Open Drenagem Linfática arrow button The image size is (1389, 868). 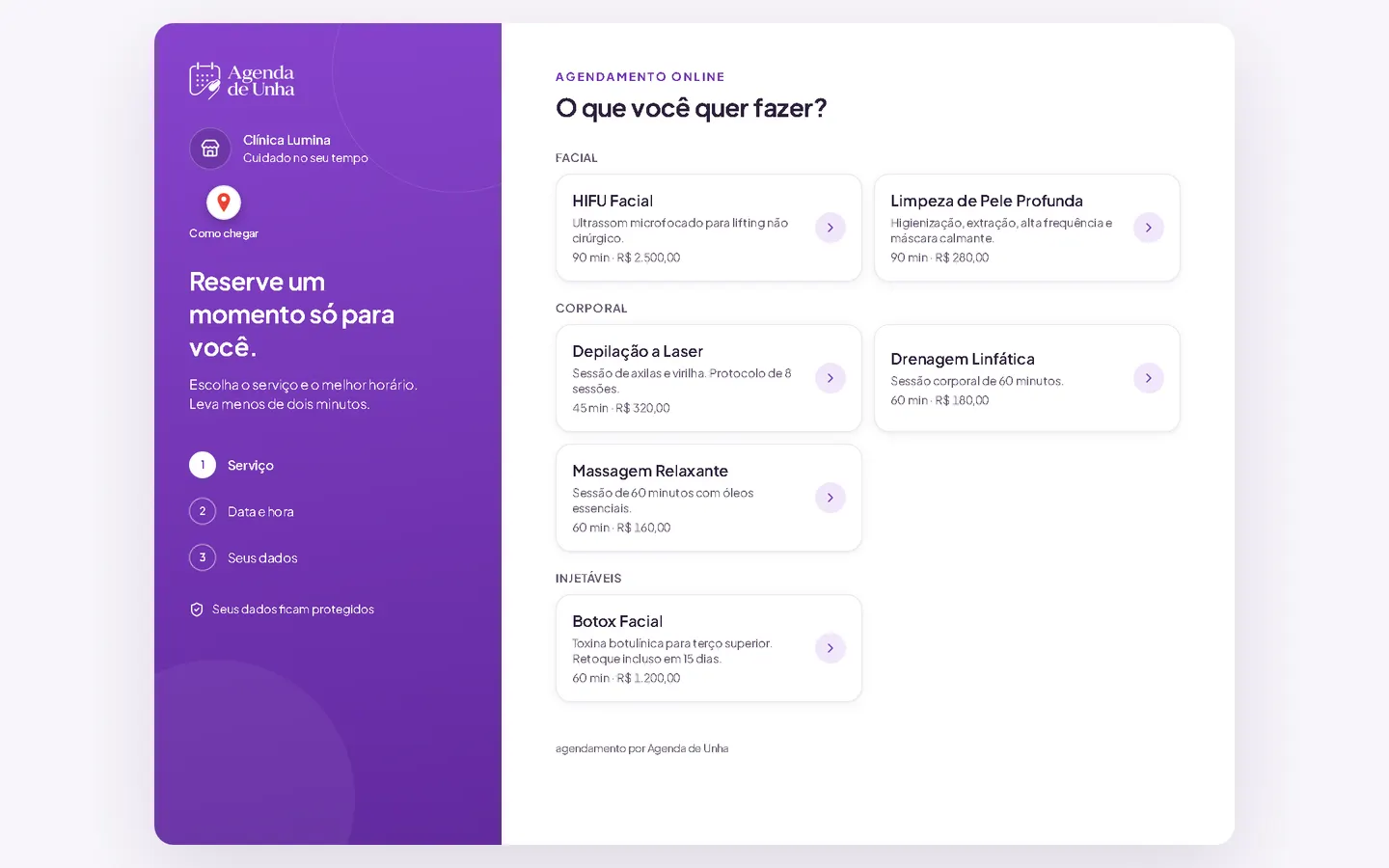1149,378
